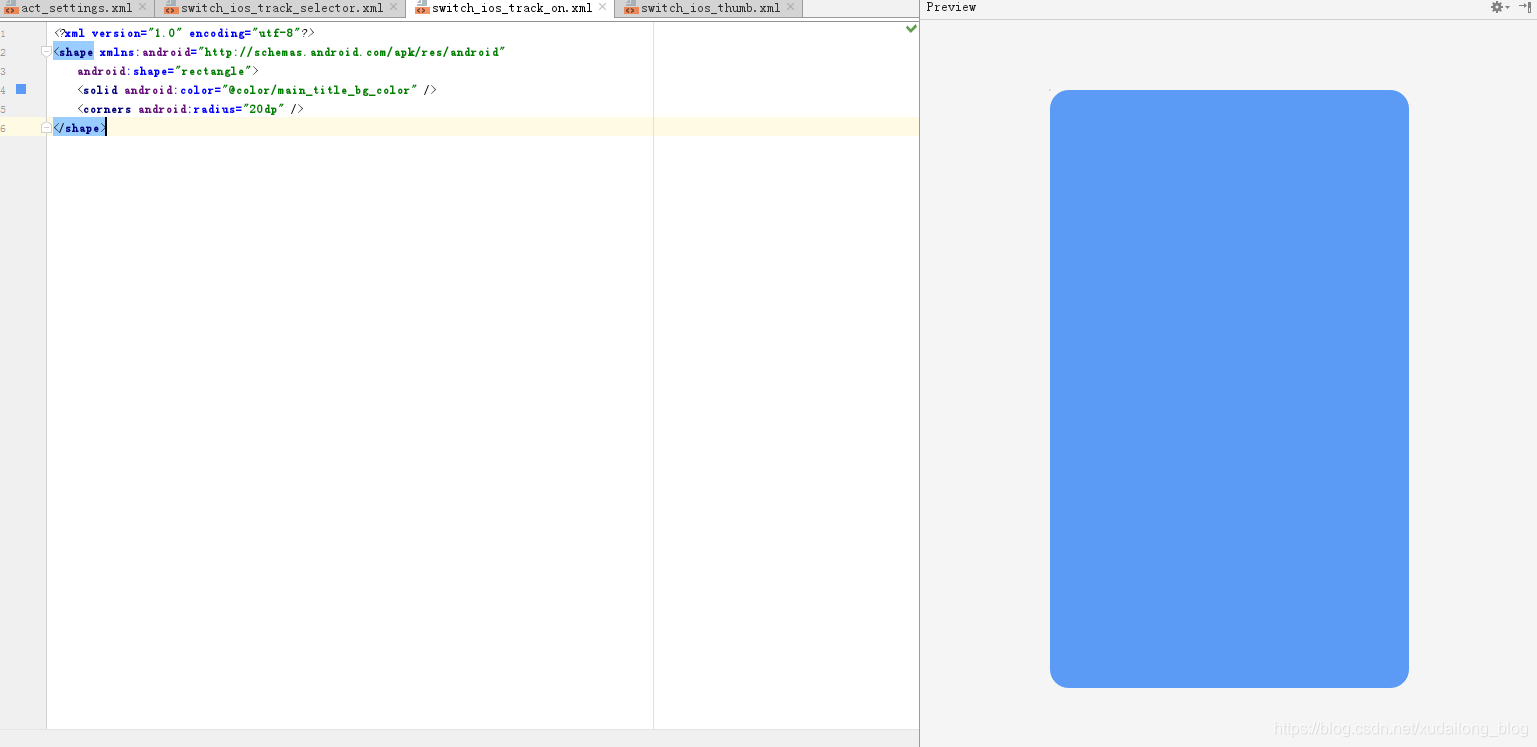Click line number 1 in gutter
The width and height of the screenshot is (1537, 747).
click(x=3, y=34)
